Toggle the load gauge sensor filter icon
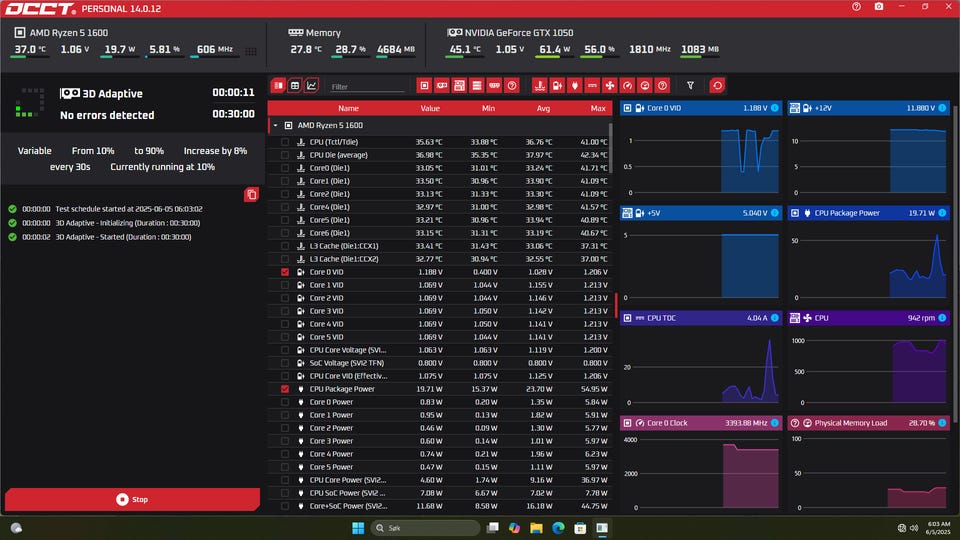 click(645, 86)
